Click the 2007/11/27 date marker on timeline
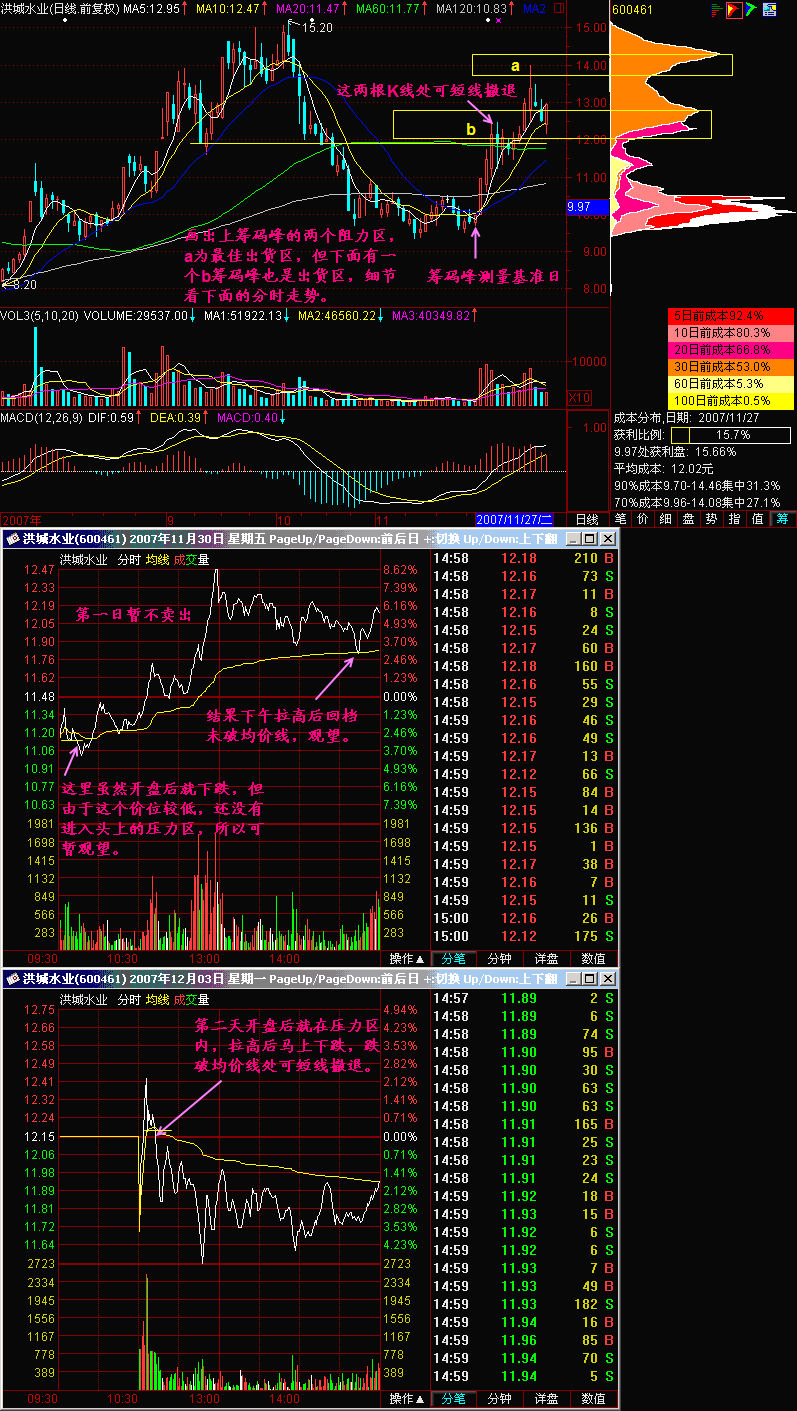 (514, 520)
